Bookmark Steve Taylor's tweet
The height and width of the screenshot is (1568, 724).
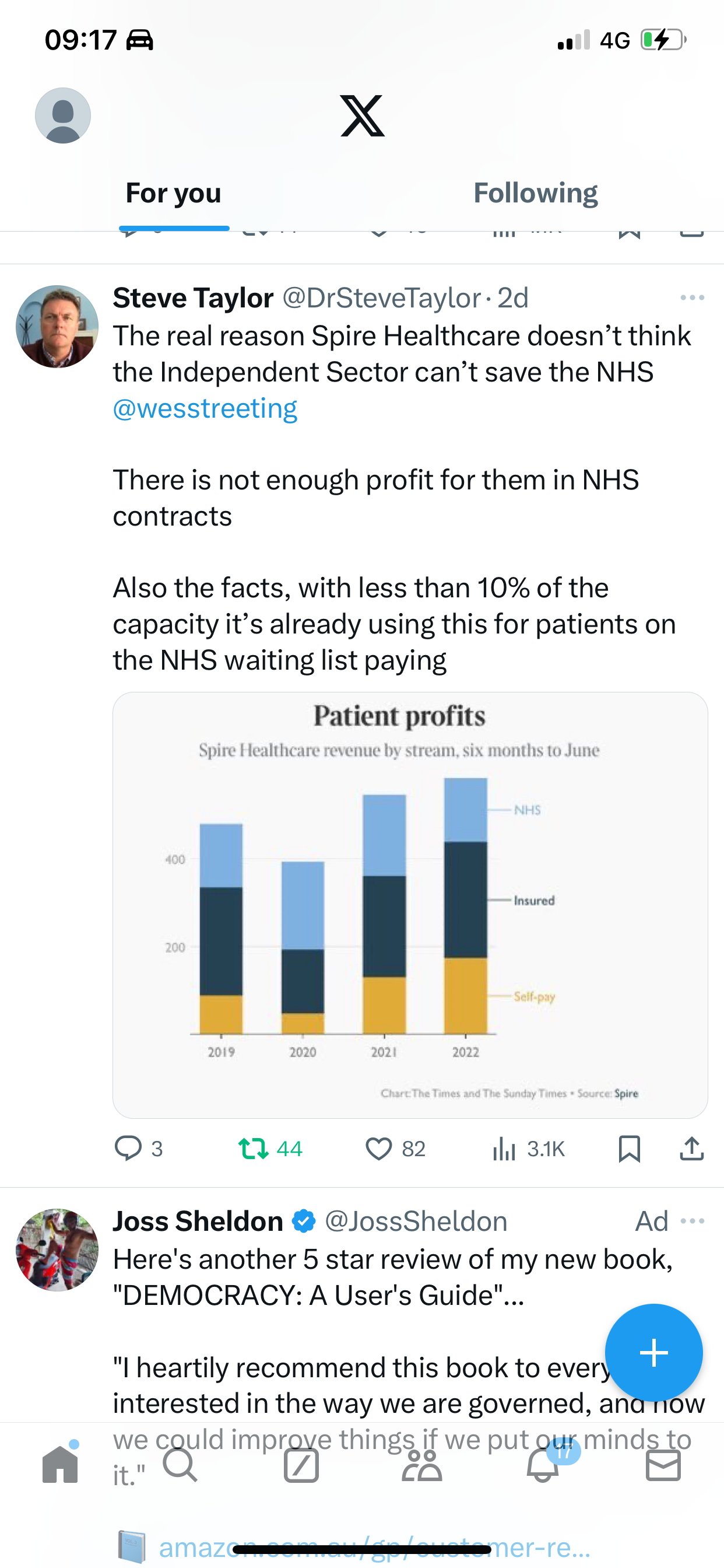(x=629, y=1149)
